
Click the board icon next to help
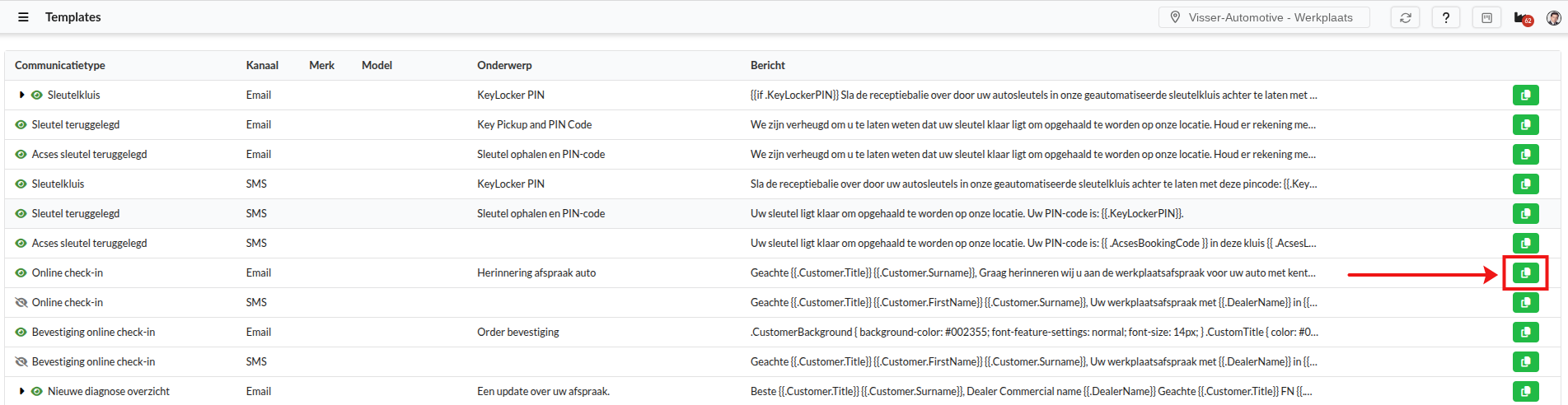(x=1486, y=17)
